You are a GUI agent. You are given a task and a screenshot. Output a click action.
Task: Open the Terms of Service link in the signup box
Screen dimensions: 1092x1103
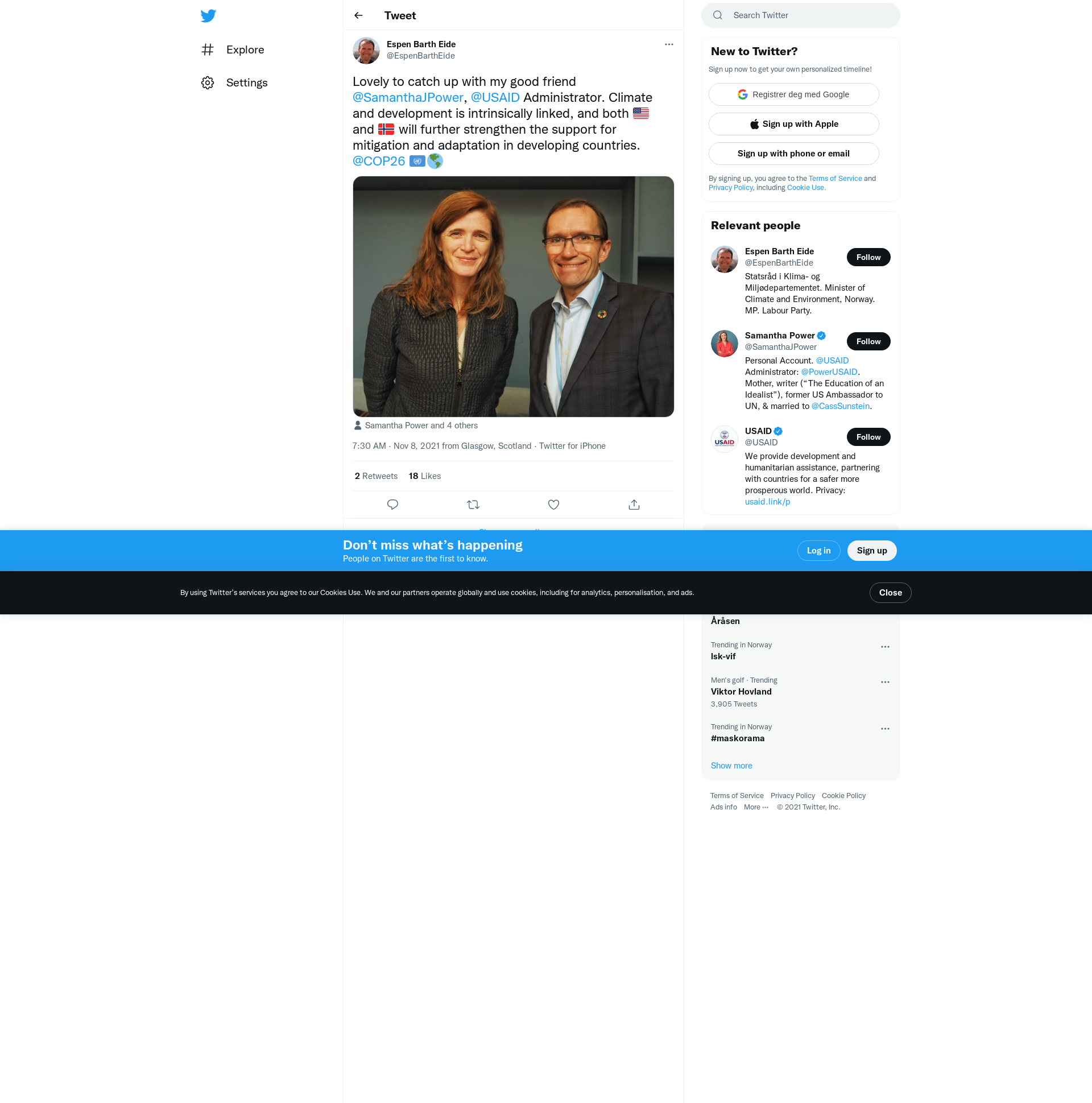pyautogui.click(x=835, y=179)
